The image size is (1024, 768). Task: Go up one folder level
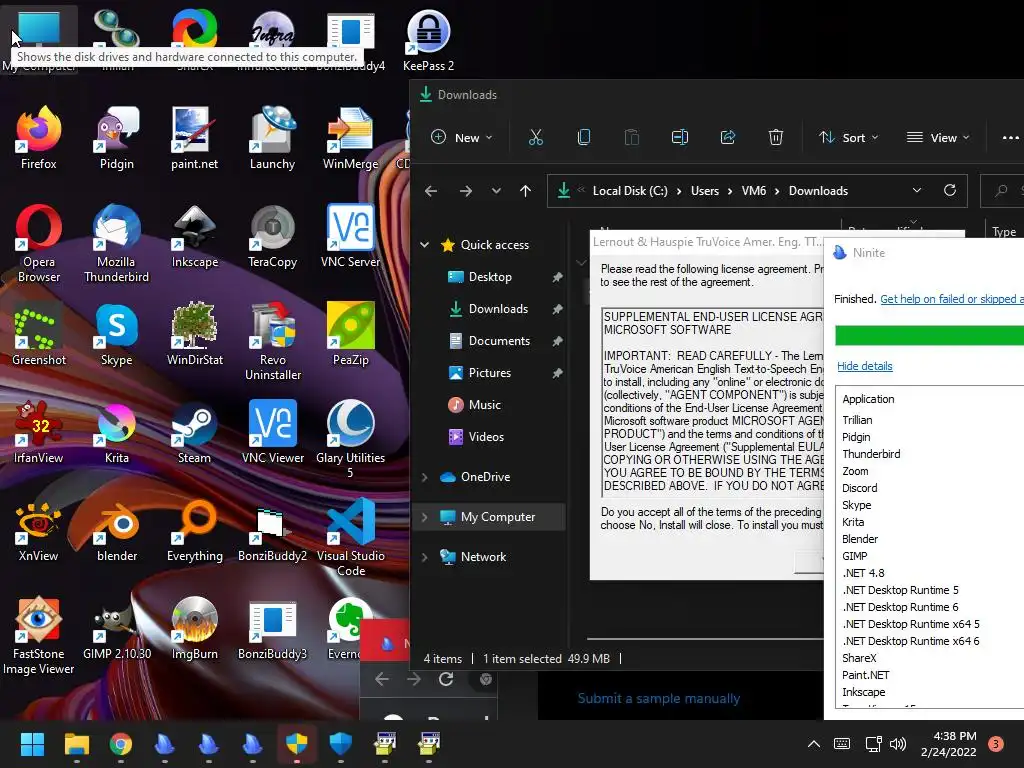pyautogui.click(x=525, y=191)
